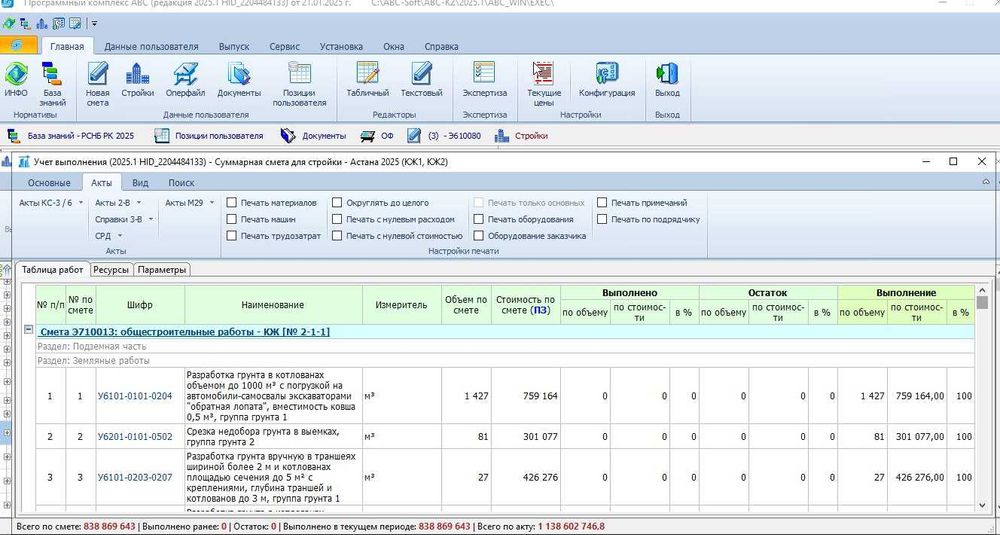Open База знаний in the ribbon
Viewport: 1000px width, 535px height.
[x=52, y=79]
